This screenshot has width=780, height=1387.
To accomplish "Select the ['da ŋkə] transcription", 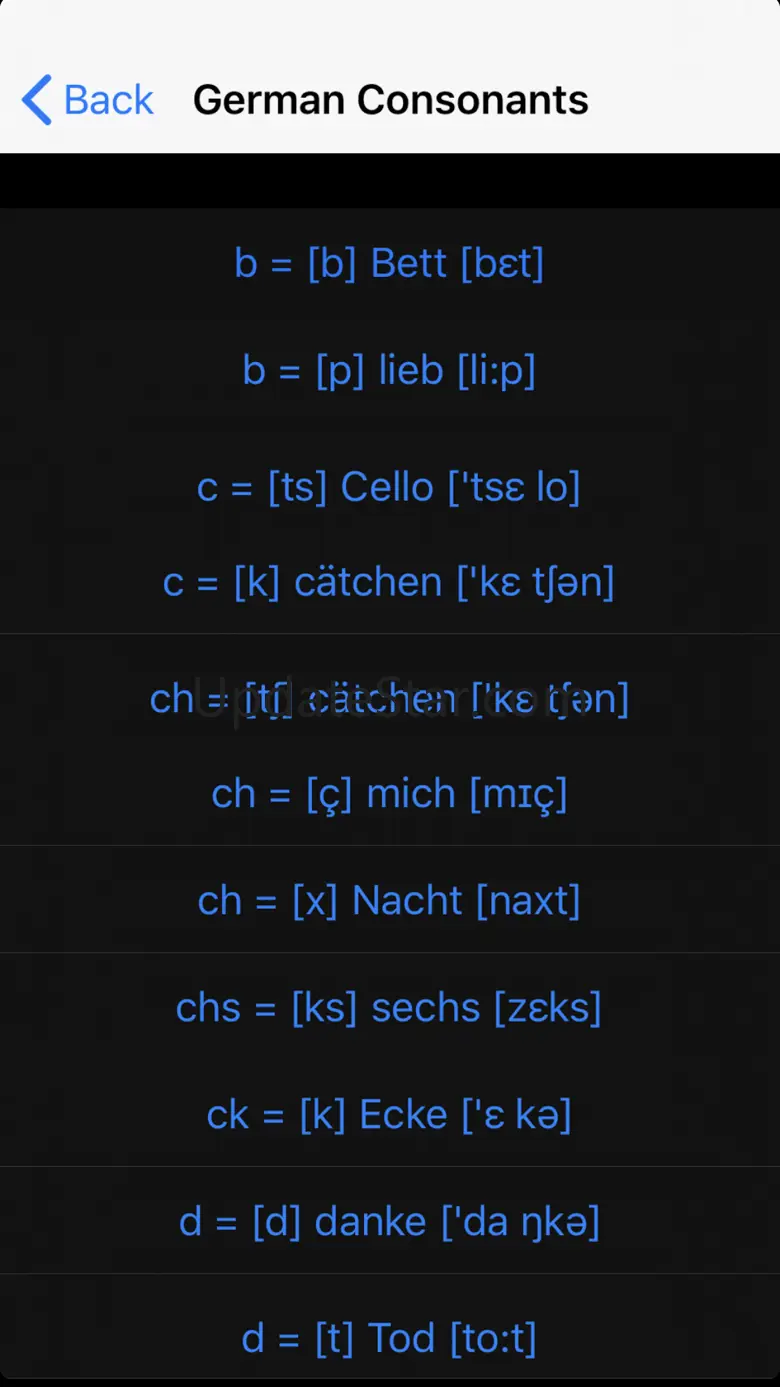I will click(x=521, y=1222).
